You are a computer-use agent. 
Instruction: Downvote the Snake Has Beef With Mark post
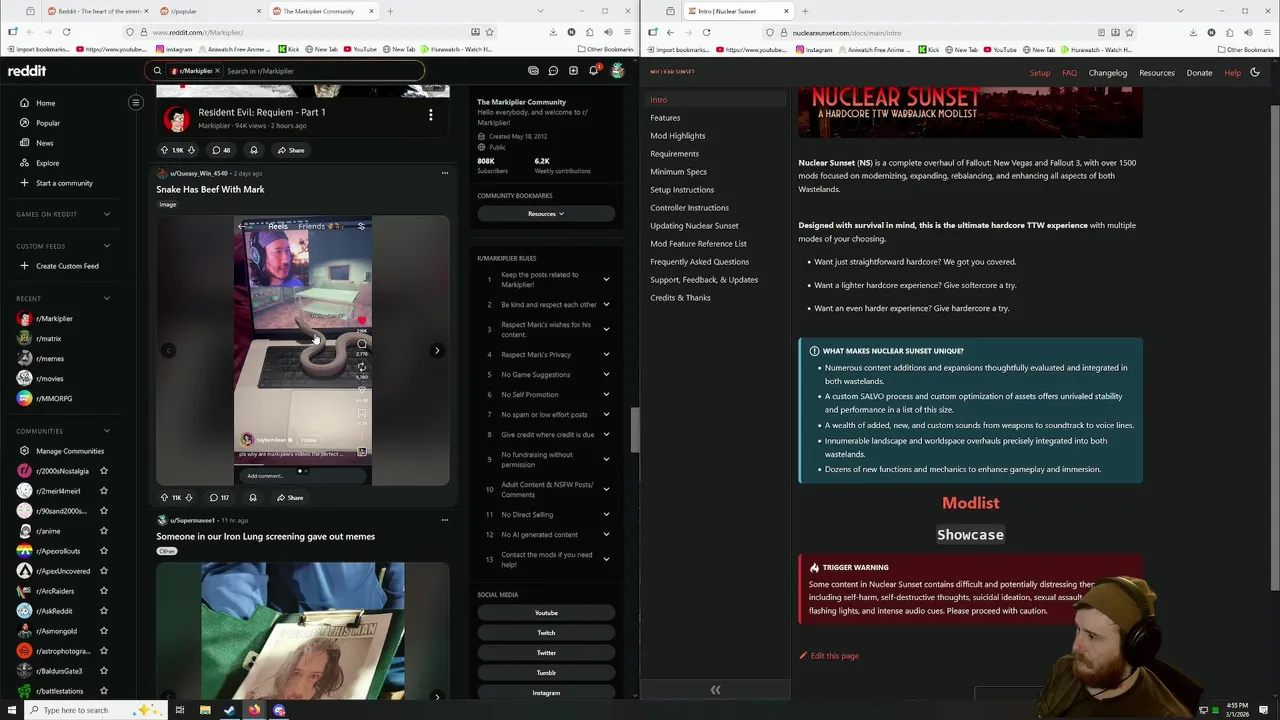(x=188, y=497)
